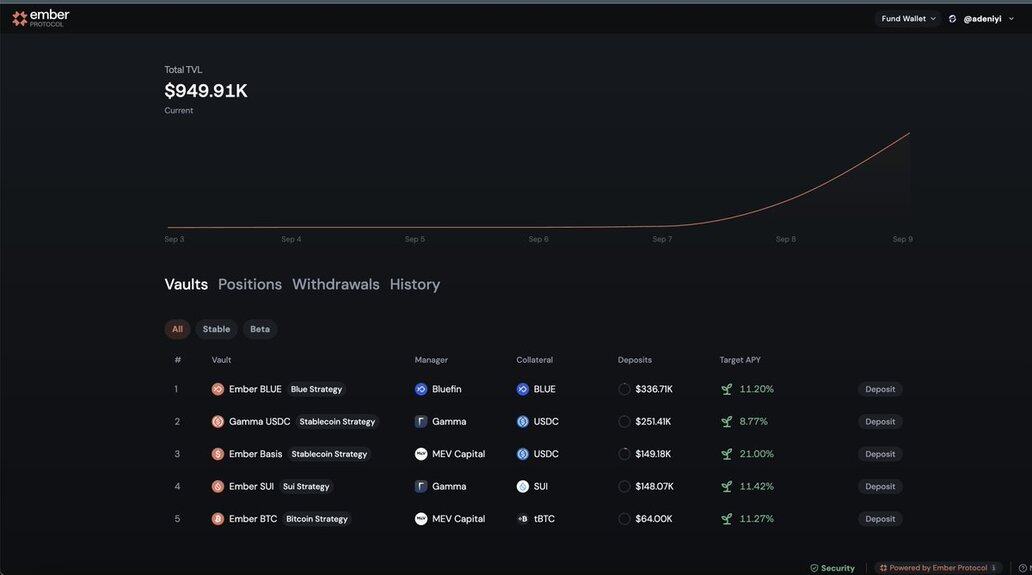Click the Stablecoin Strategy tag on Ember Basis
Viewport: 1032px width, 575px height.
tap(329, 454)
